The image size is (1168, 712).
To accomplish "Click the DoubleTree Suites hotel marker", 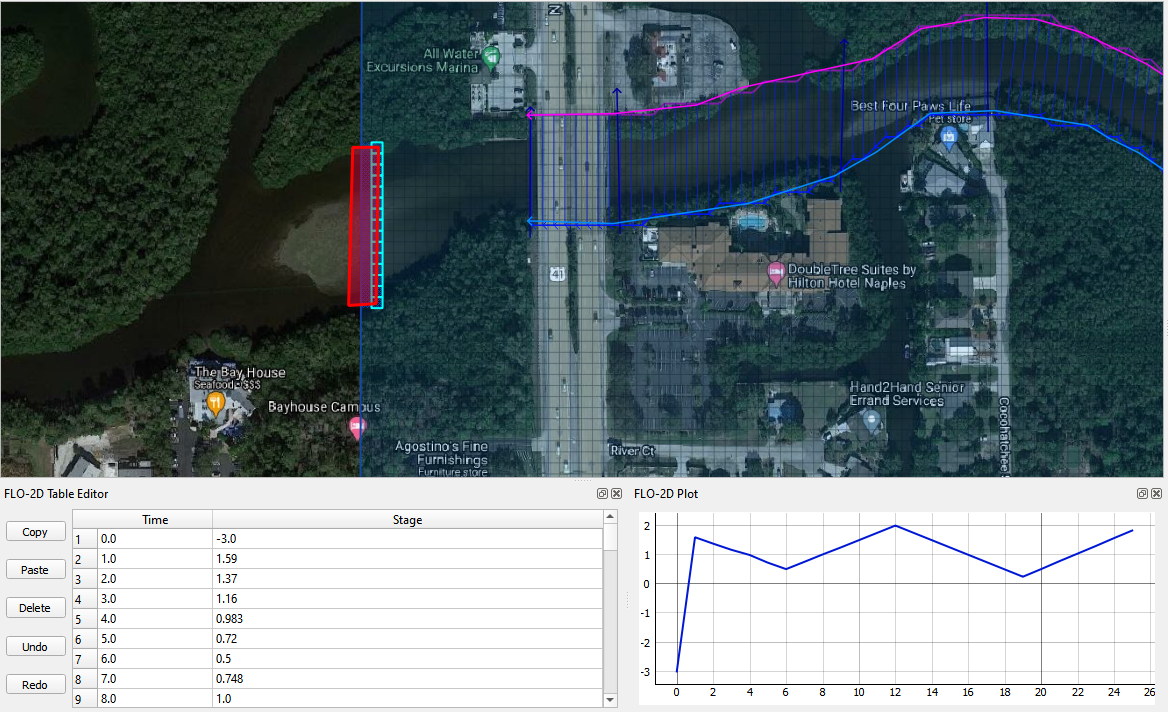I will (x=775, y=272).
